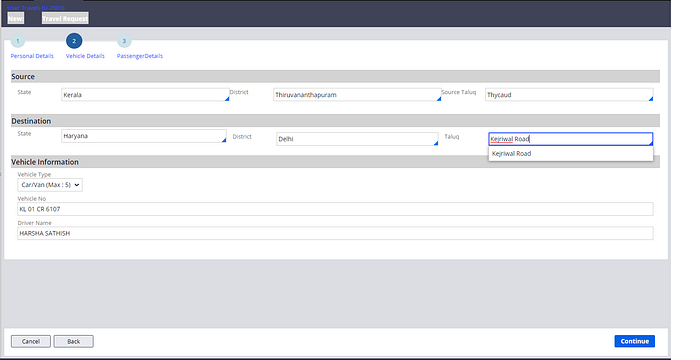Click Destination District field Delhi
The image size is (700, 360).
tap(357, 139)
